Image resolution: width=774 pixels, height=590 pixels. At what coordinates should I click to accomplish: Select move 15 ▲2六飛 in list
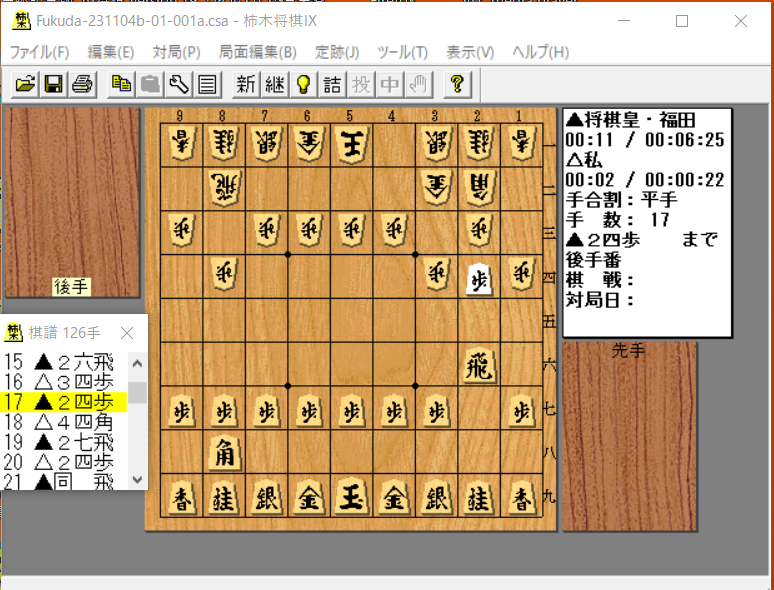pyautogui.click(x=64, y=362)
